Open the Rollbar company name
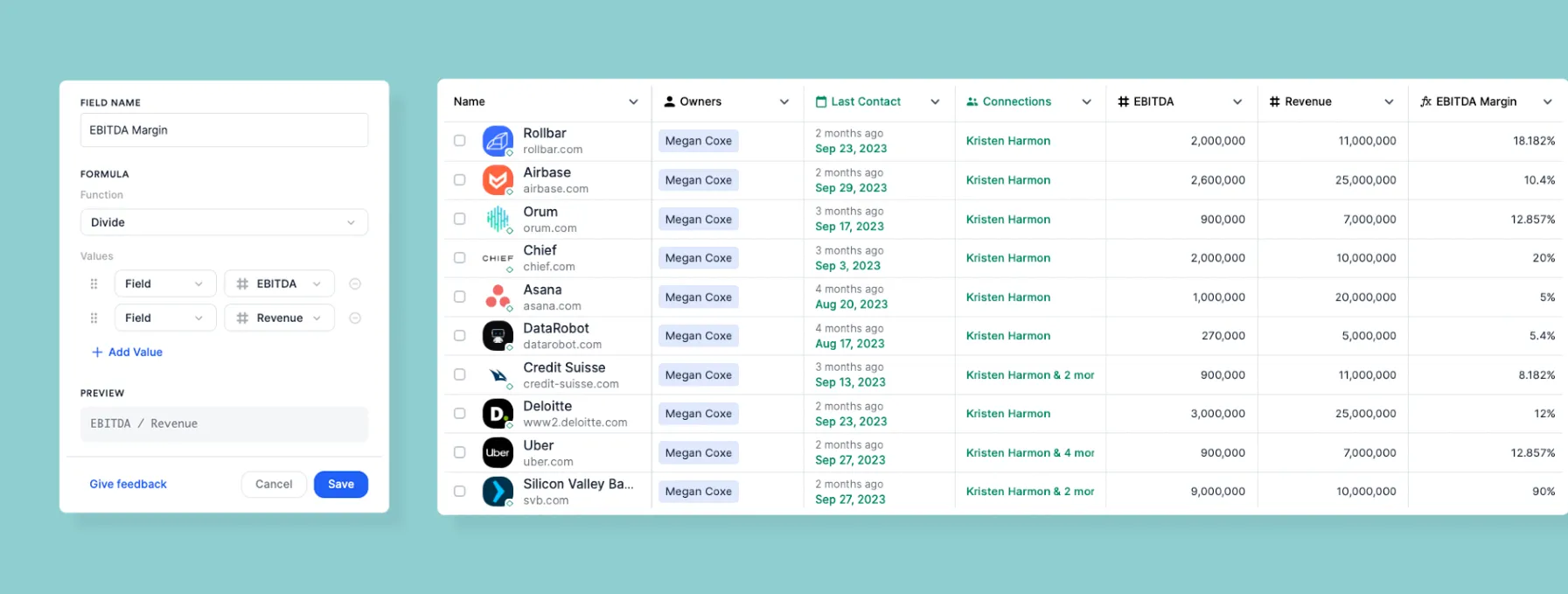The width and height of the screenshot is (1568, 594). (545, 133)
